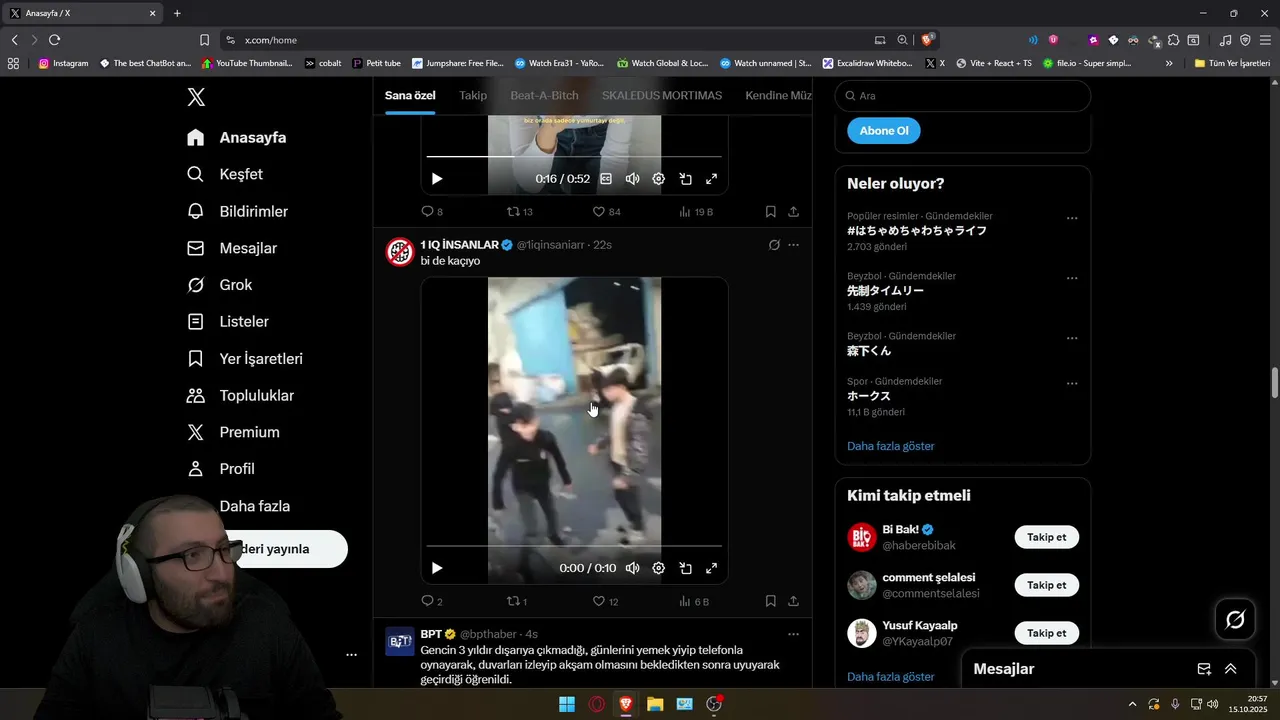Image resolution: width=1280 pixels, height=720 pixels.
Task: Open Grok in the sidebar
Action: (219, 285)
